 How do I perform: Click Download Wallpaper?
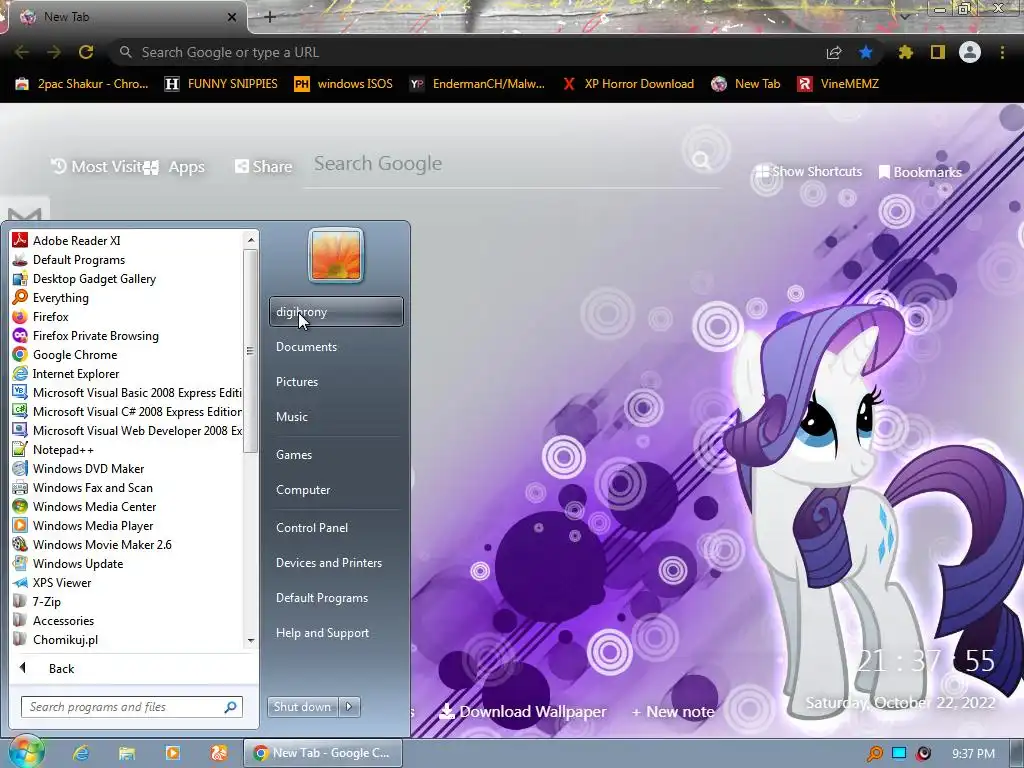(x=523, y=711)
